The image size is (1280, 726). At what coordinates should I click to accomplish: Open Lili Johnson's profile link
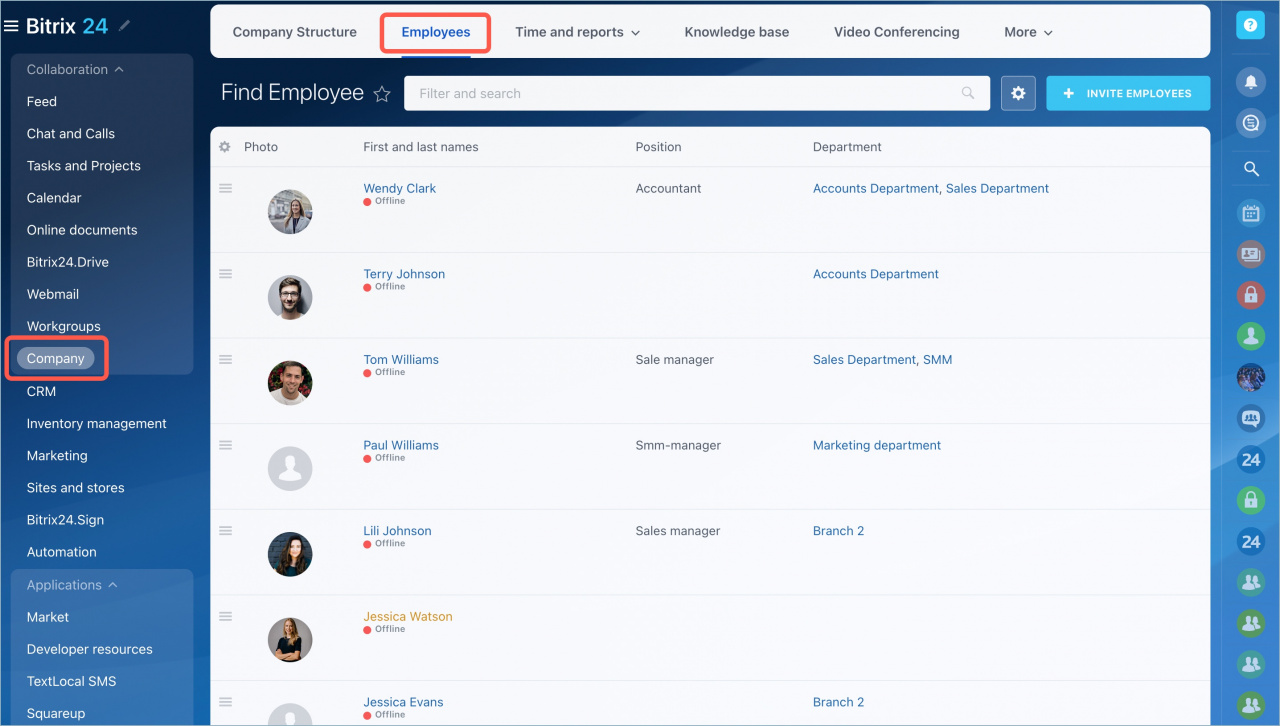point(397,531)
